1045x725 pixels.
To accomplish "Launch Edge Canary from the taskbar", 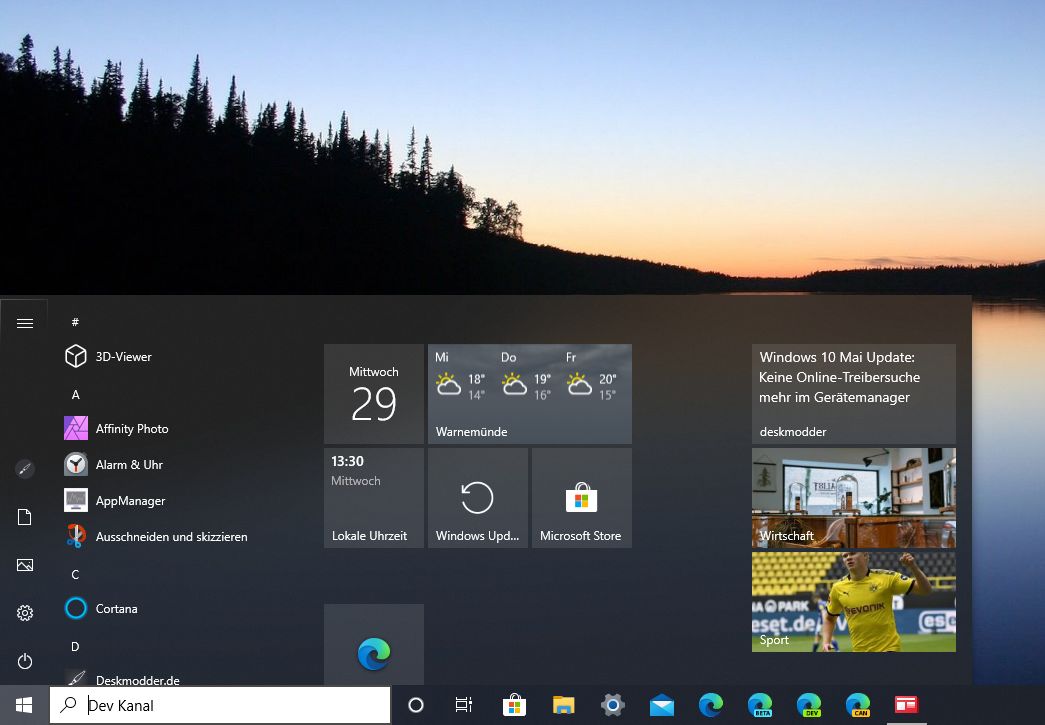I will click(858, 705).
